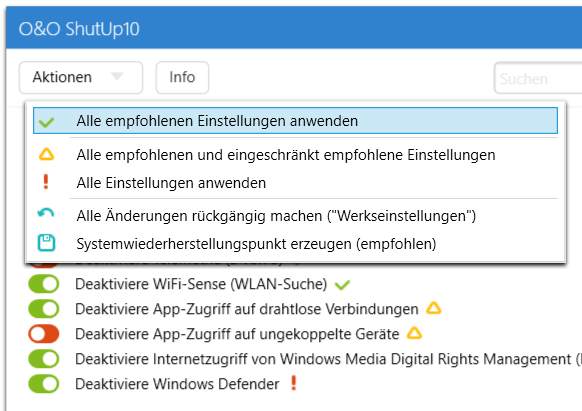The height and width of the screenshot is (411, 582).
Task: Click green checkmark next to WiFi-Sense setting
Action: (342, 285)
